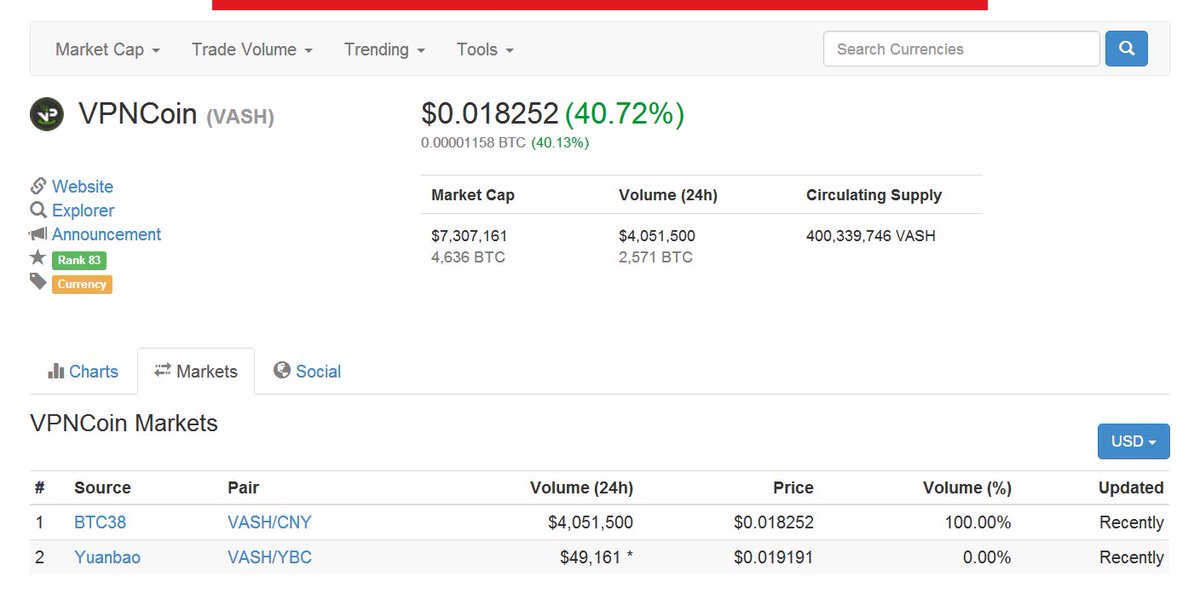Image resolution: width=1200 pixels, height=594 pixels.
Task: Click the bar chart icon on Charts tab
Action: tap(56, 371)
